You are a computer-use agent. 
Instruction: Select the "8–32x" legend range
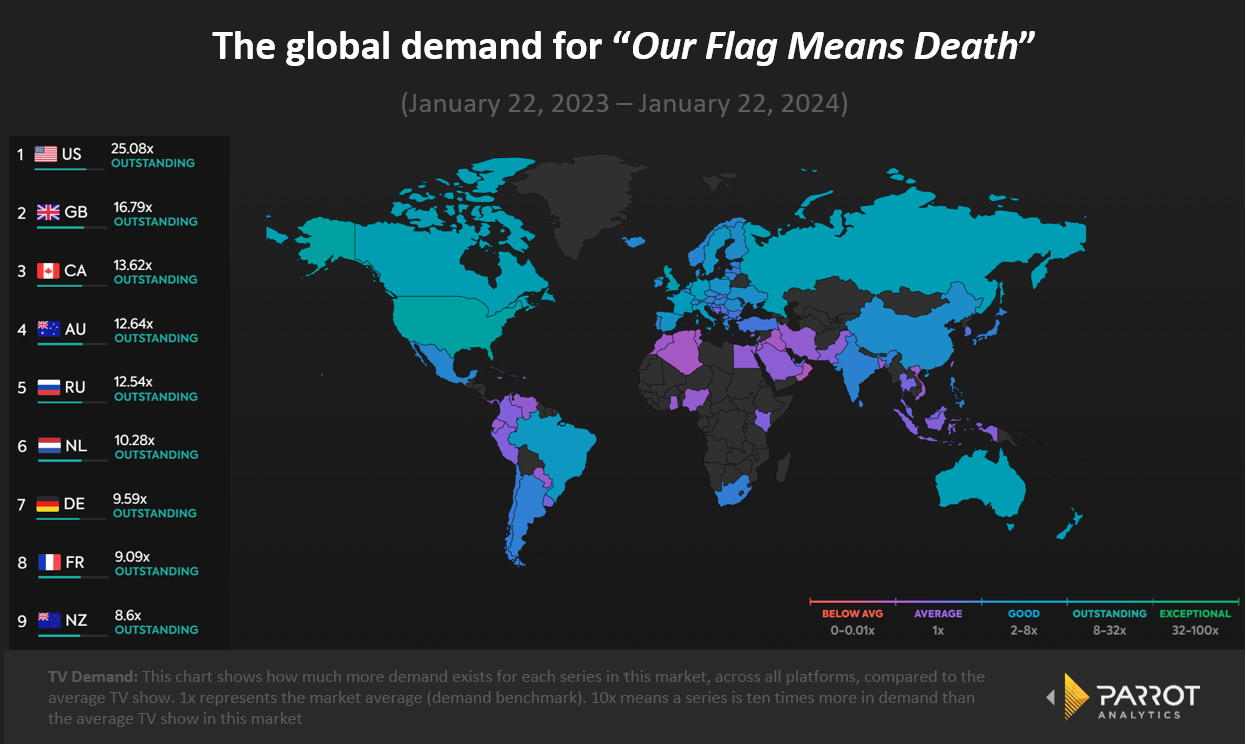[x=1110, y=631]
